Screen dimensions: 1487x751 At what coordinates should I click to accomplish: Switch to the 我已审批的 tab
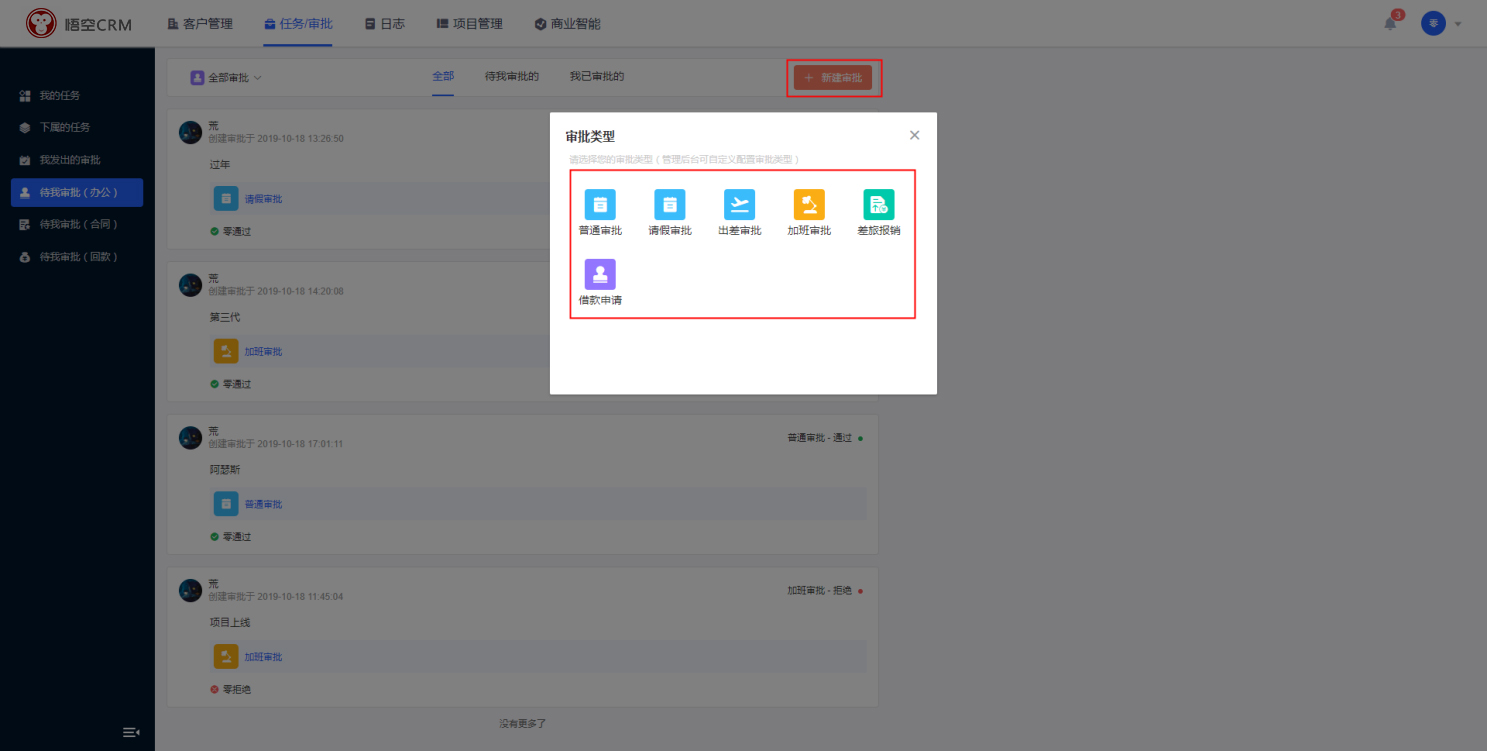[597, 76]
